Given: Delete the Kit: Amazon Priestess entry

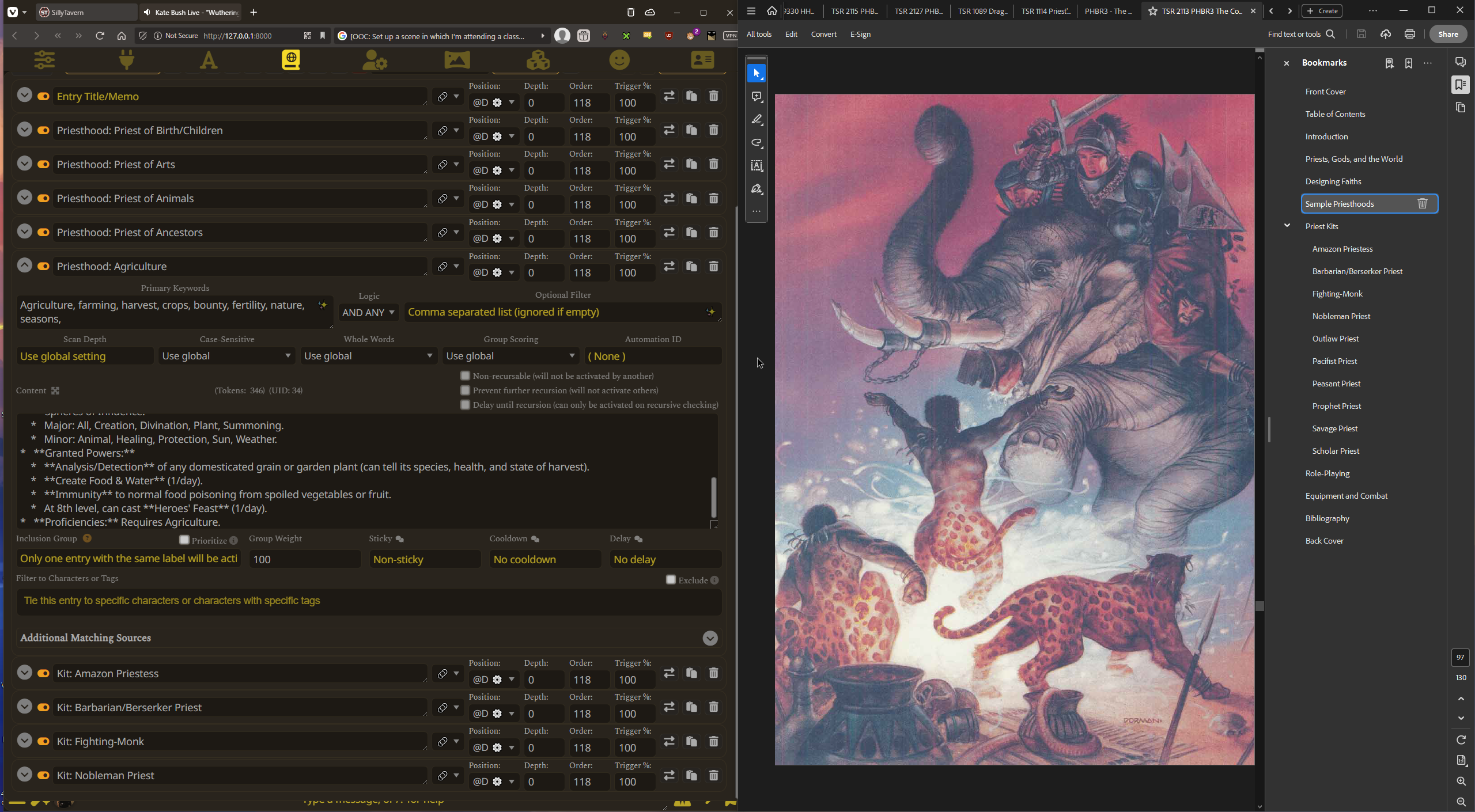Looking at the screenshot, I should click(713, 673).
